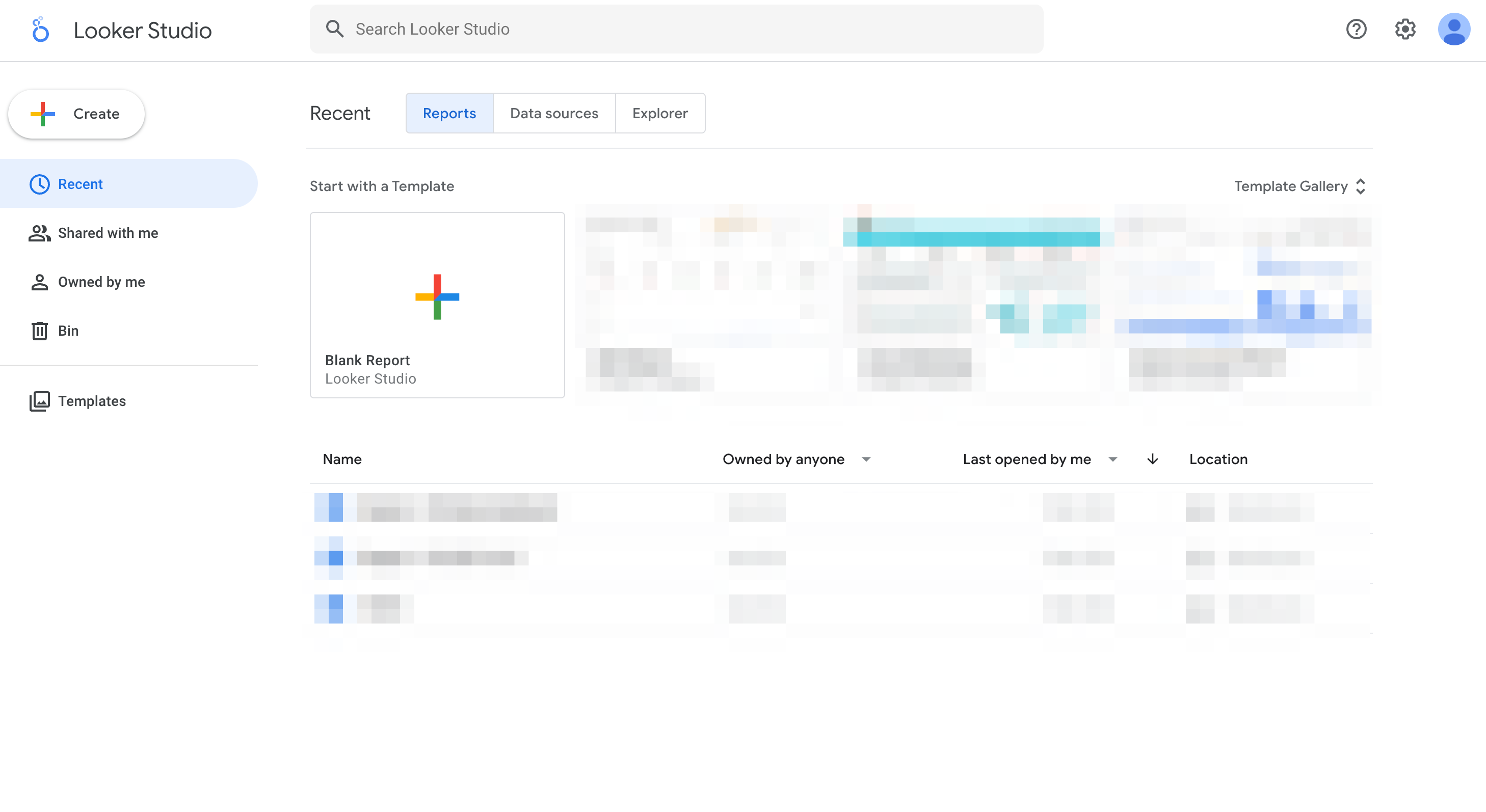This screenshot has width=1486, height=812.
Task: Switch to the Explorer tab
Action: tap(659, 113)
